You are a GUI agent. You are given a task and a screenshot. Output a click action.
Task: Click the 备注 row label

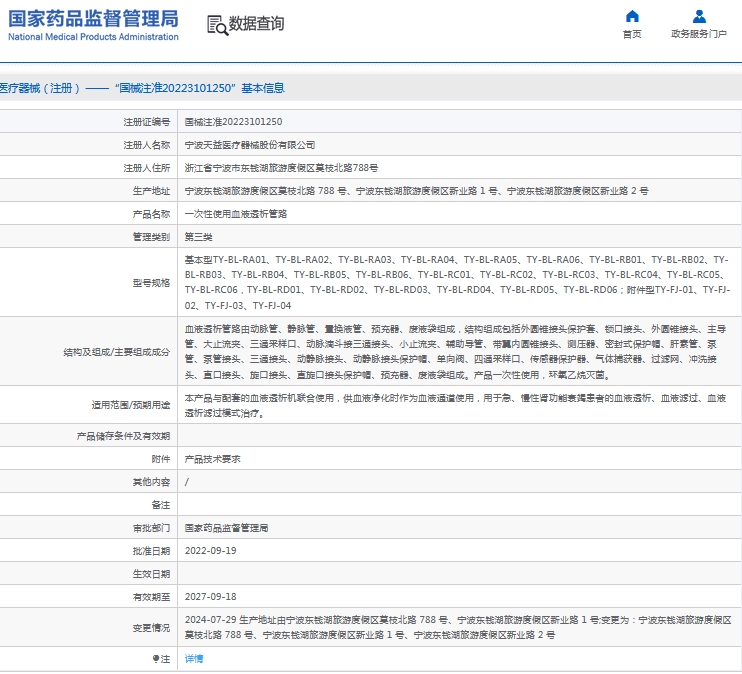click(161, 505)
